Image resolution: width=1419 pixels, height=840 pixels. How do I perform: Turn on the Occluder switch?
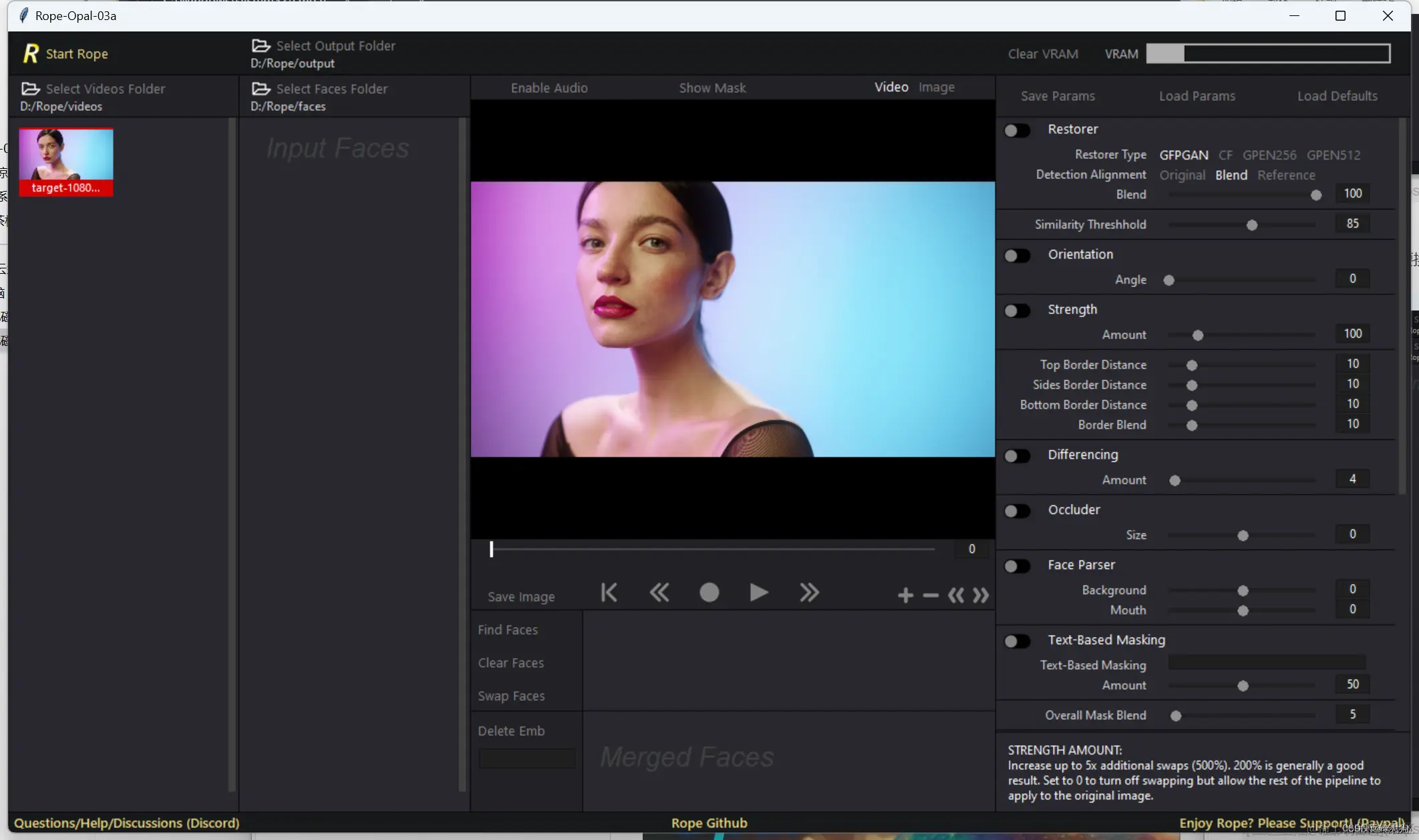(1017, 511)
